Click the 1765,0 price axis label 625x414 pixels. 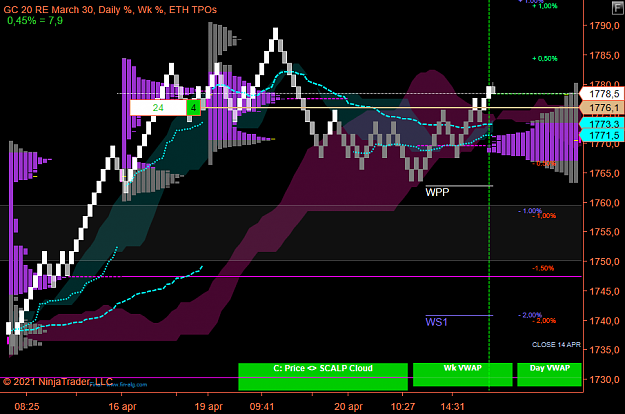[604, 173]
